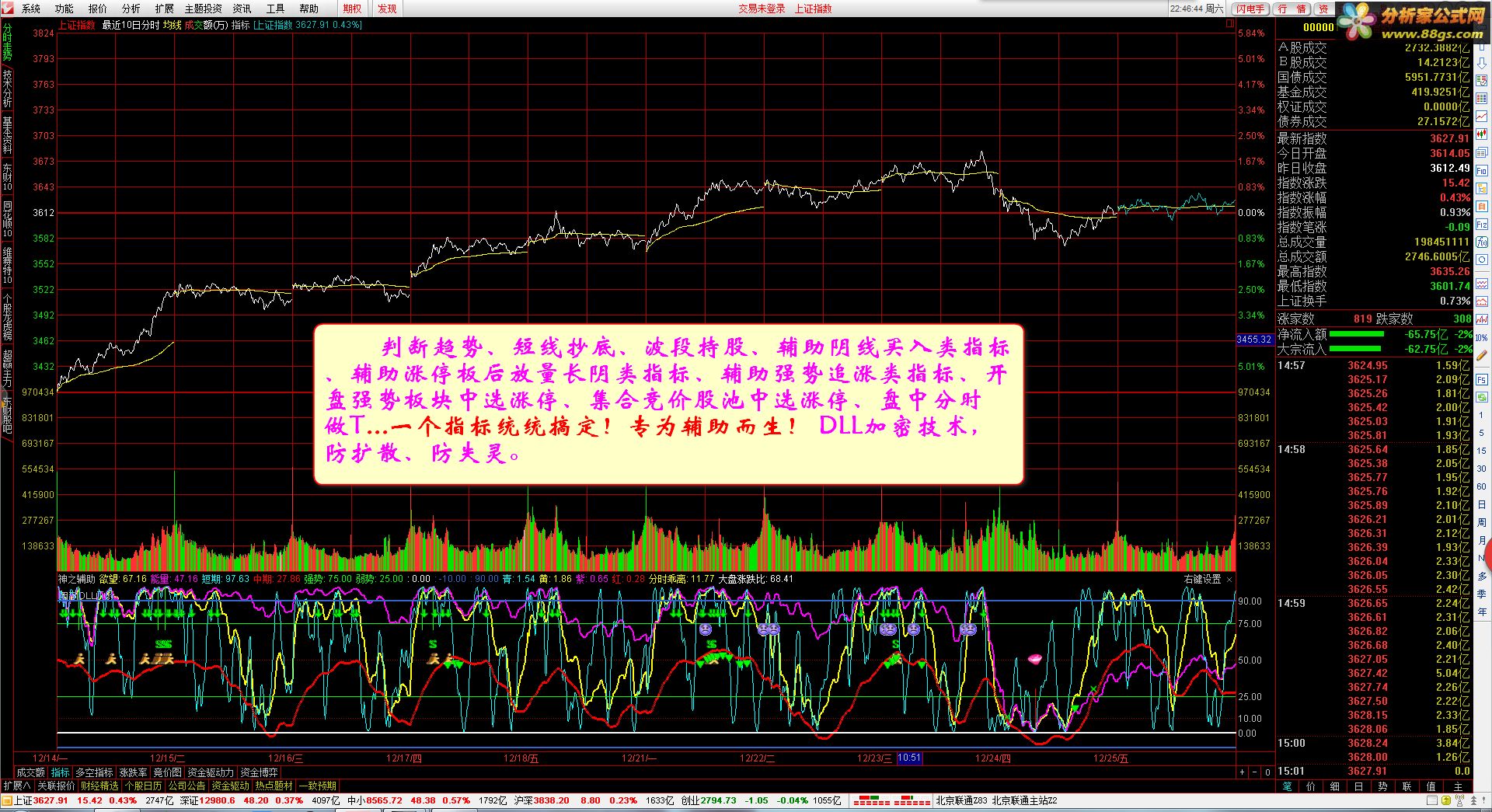Viewport: 1492px width, 812px height.
Task: Select the 5-minute period button
Action: coord(1481,433)
